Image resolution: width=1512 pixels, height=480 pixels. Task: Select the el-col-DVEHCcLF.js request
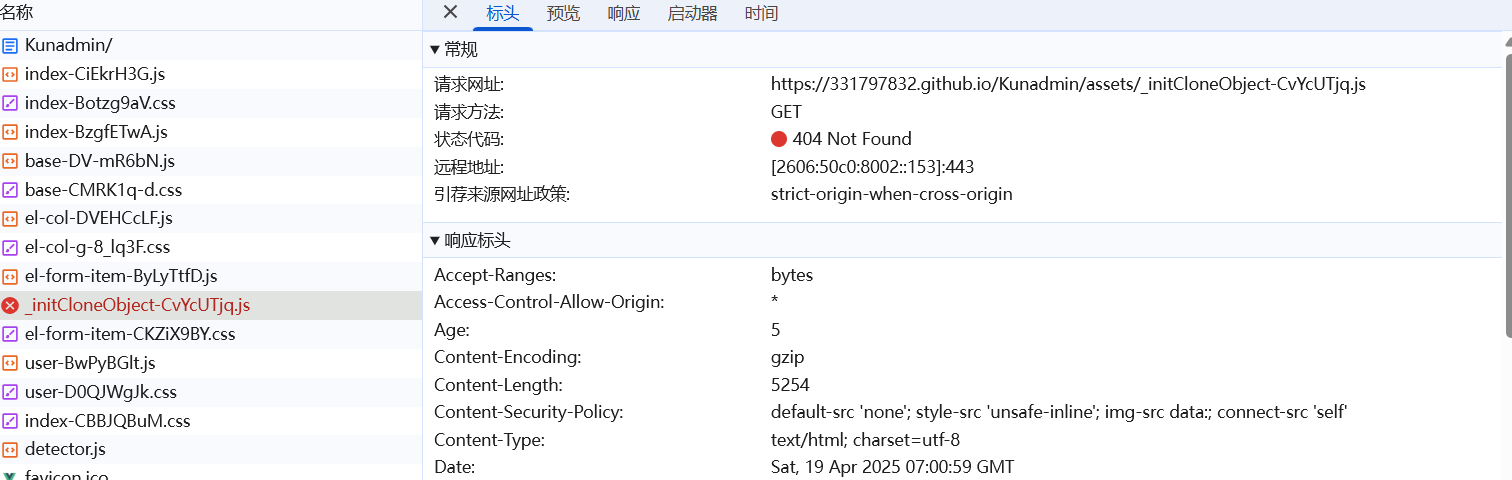(x=211, y=218)
